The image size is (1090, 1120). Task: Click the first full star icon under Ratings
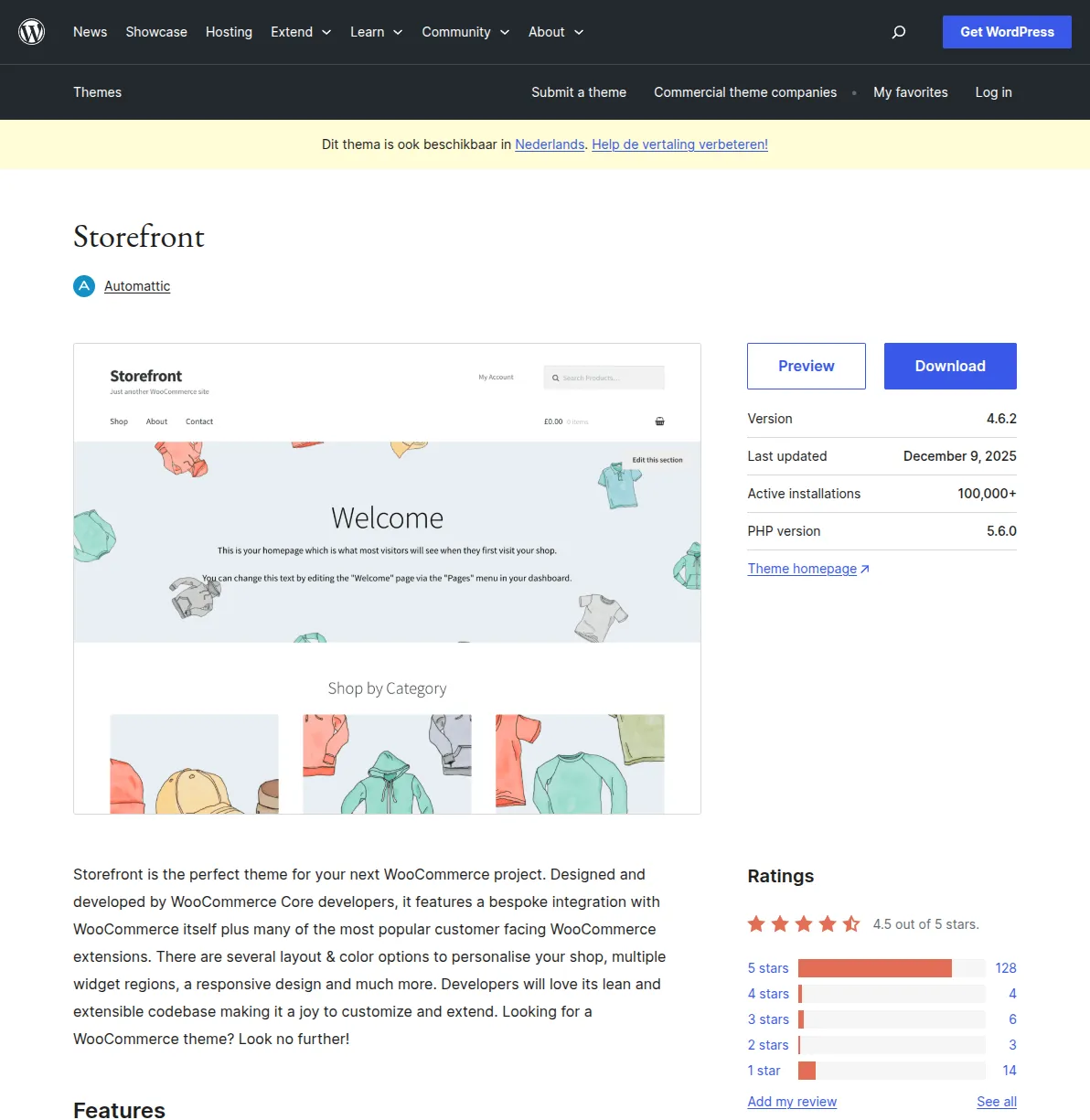756,923
